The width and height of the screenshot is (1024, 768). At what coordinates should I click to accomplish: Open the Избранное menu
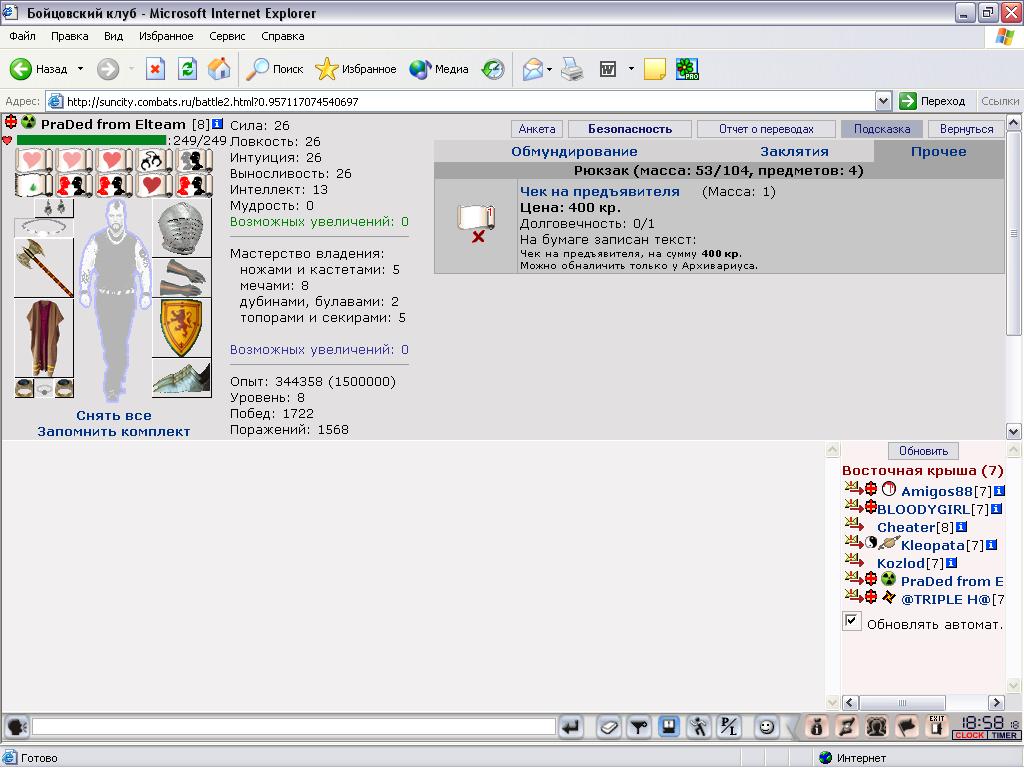(166, 36)
